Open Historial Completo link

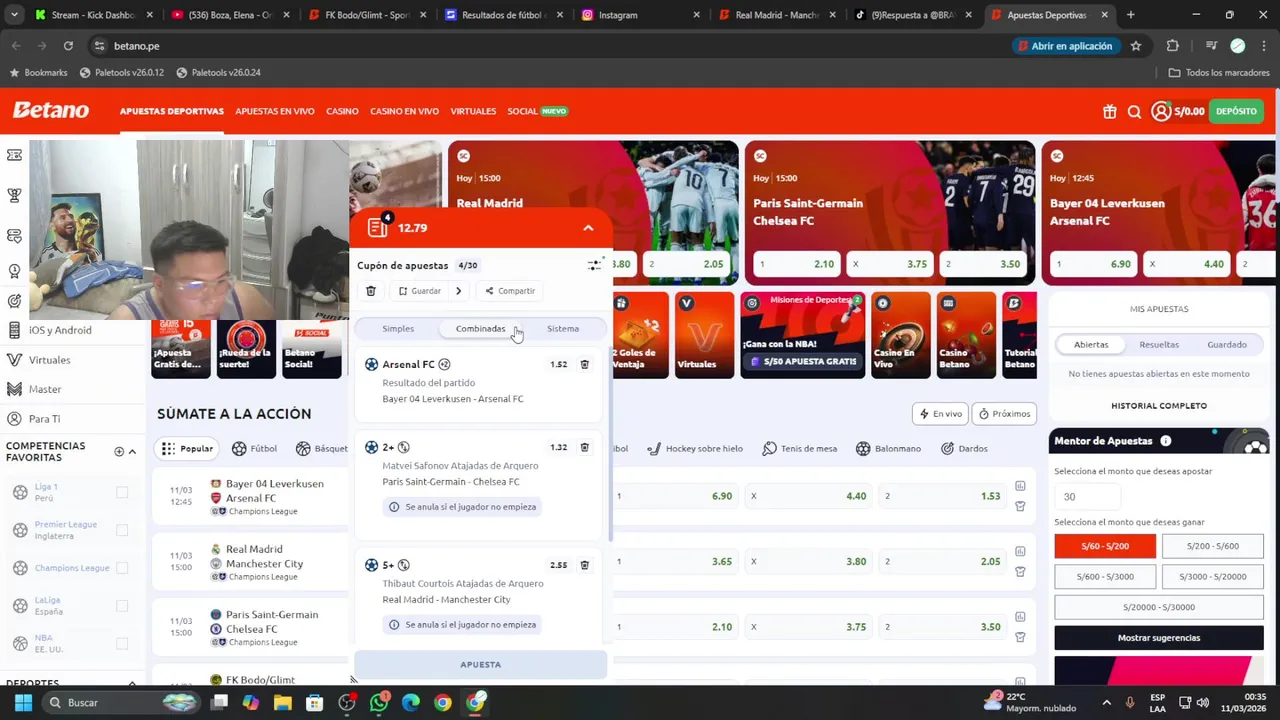click(x=1159, y=406)
